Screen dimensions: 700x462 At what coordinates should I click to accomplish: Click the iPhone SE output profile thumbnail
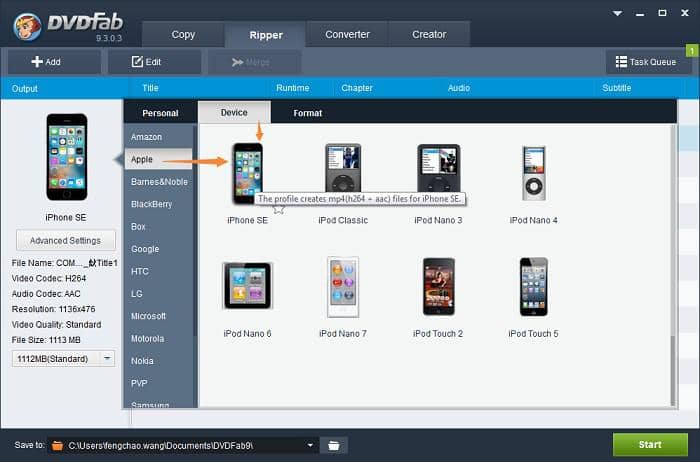click(67, 157)
